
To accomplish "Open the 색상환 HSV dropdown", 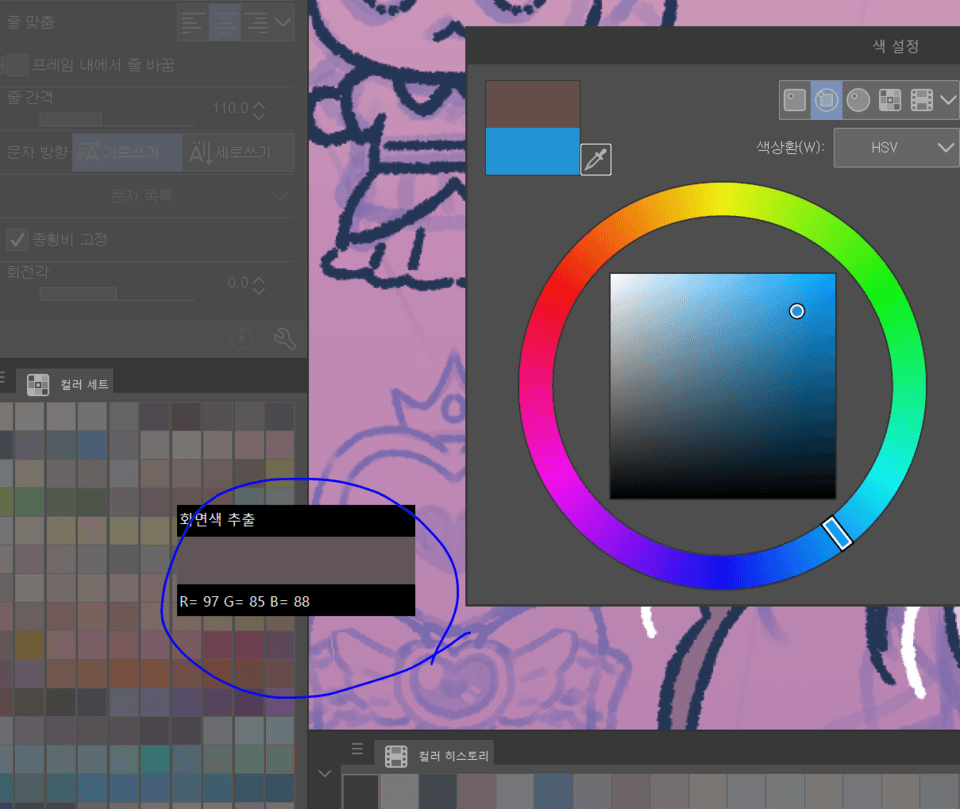I will point(896,148).
